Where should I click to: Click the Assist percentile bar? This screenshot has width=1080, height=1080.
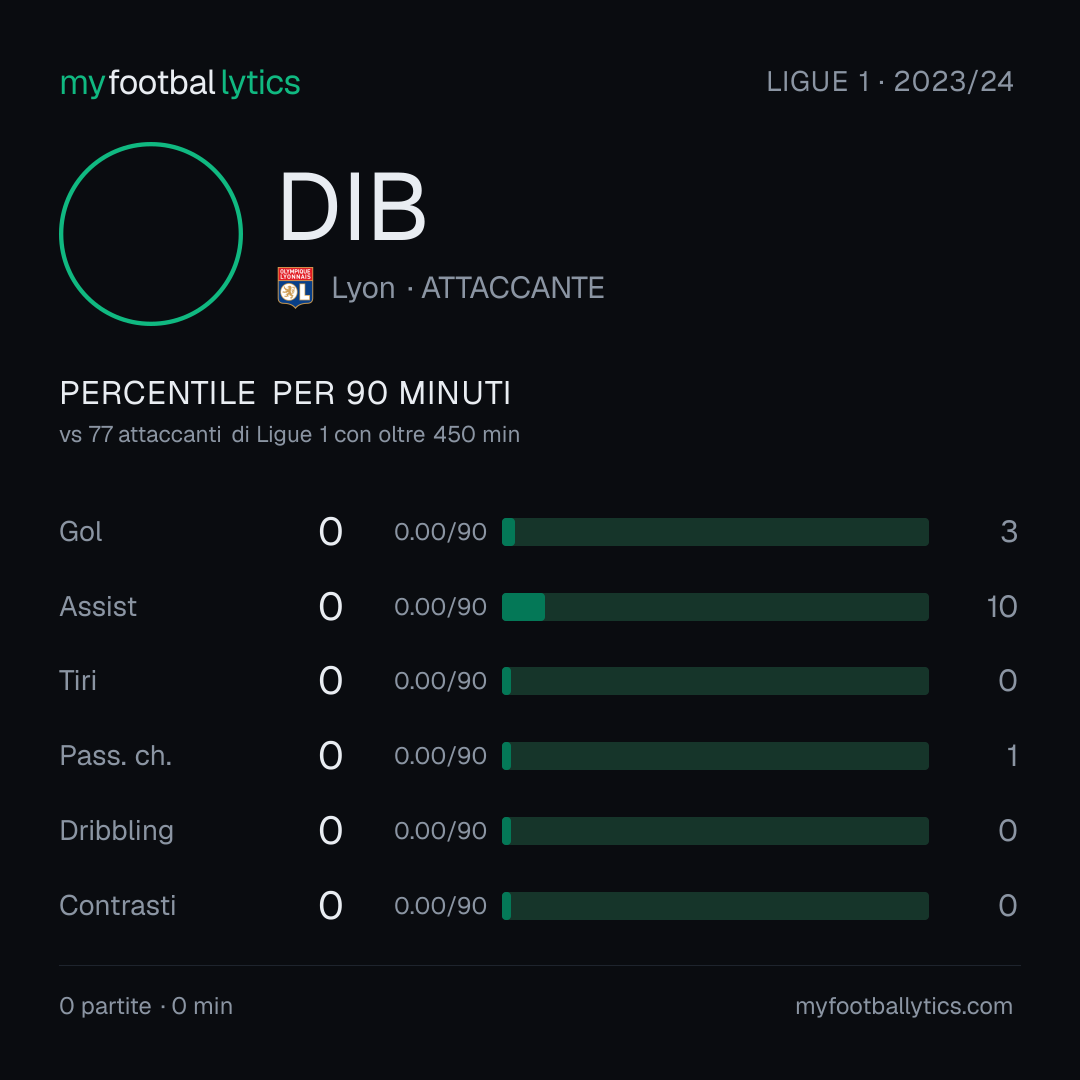click(715, 607)
